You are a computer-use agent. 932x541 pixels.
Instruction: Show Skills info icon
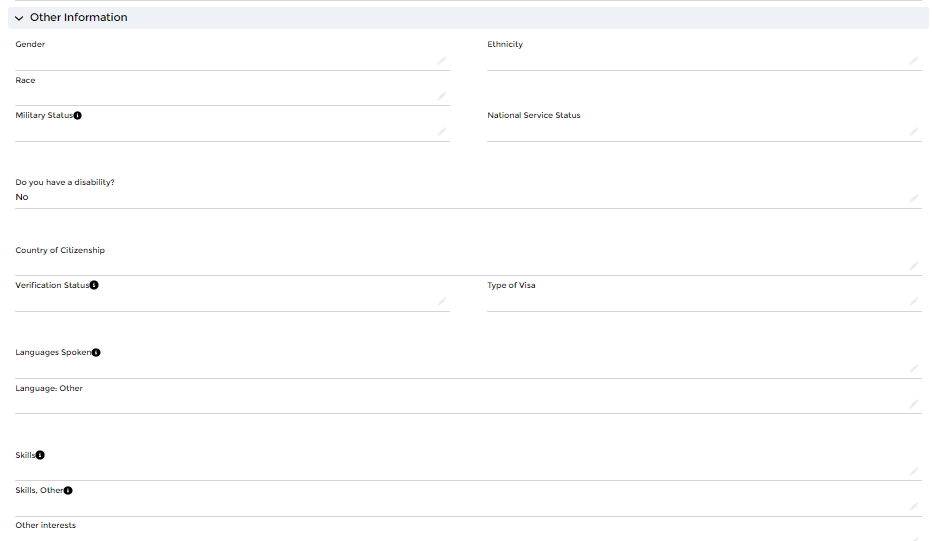click(x=40, y=455)
